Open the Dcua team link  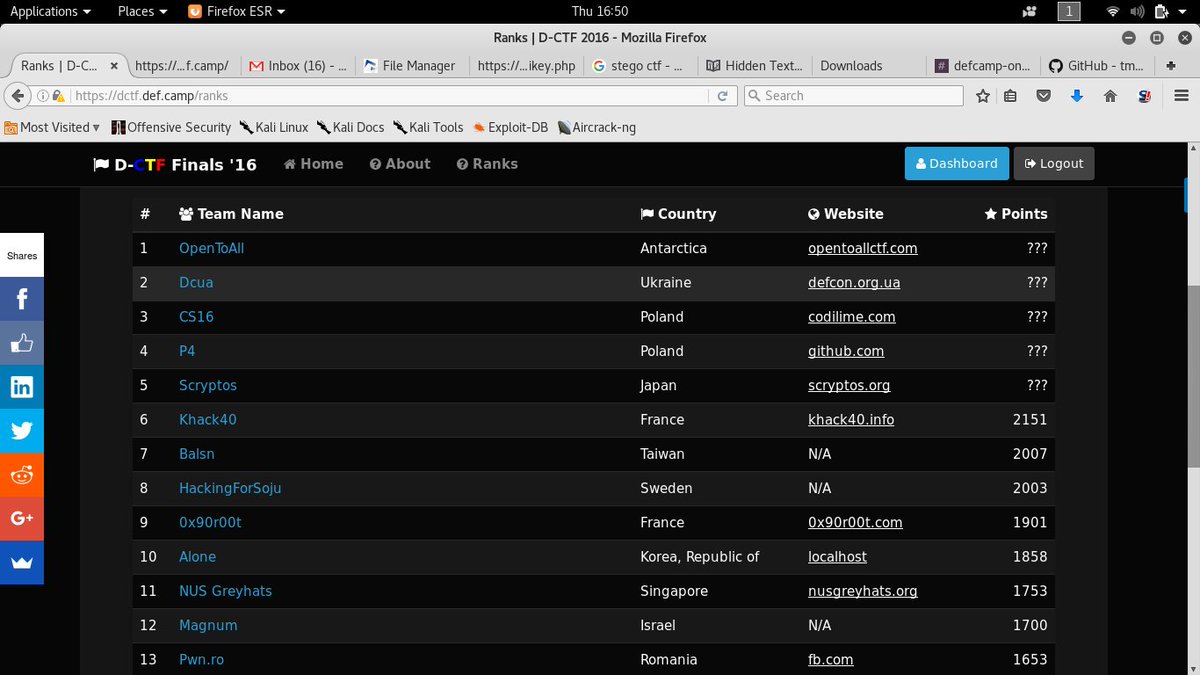196,283
